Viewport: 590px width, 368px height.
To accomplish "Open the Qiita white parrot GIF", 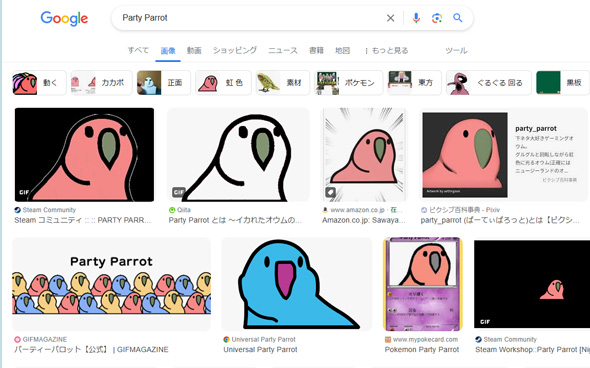I will [238, 155].
